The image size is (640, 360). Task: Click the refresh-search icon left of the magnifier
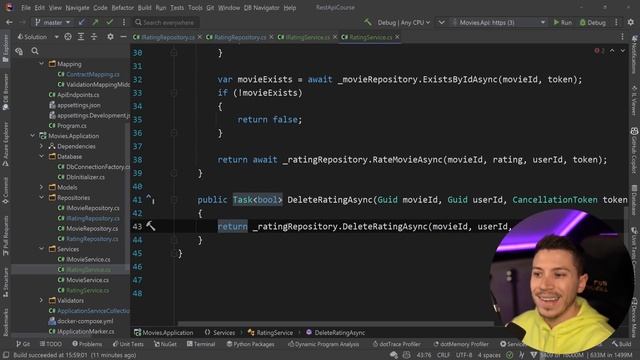[x=19, y=51]
